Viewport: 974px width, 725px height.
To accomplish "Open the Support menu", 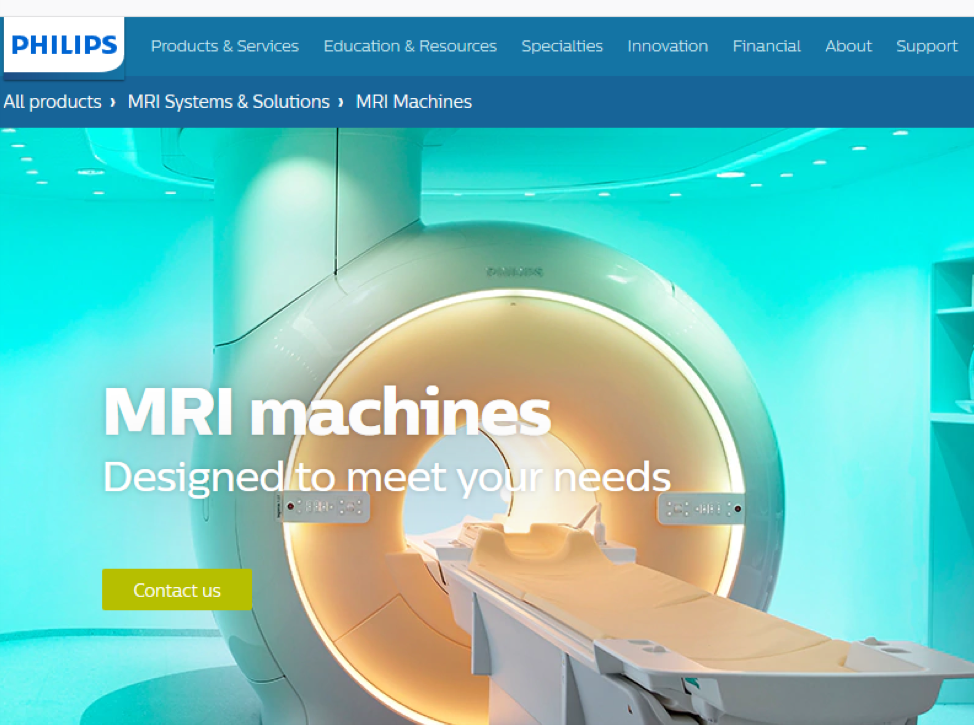I will tap(926, 46).
